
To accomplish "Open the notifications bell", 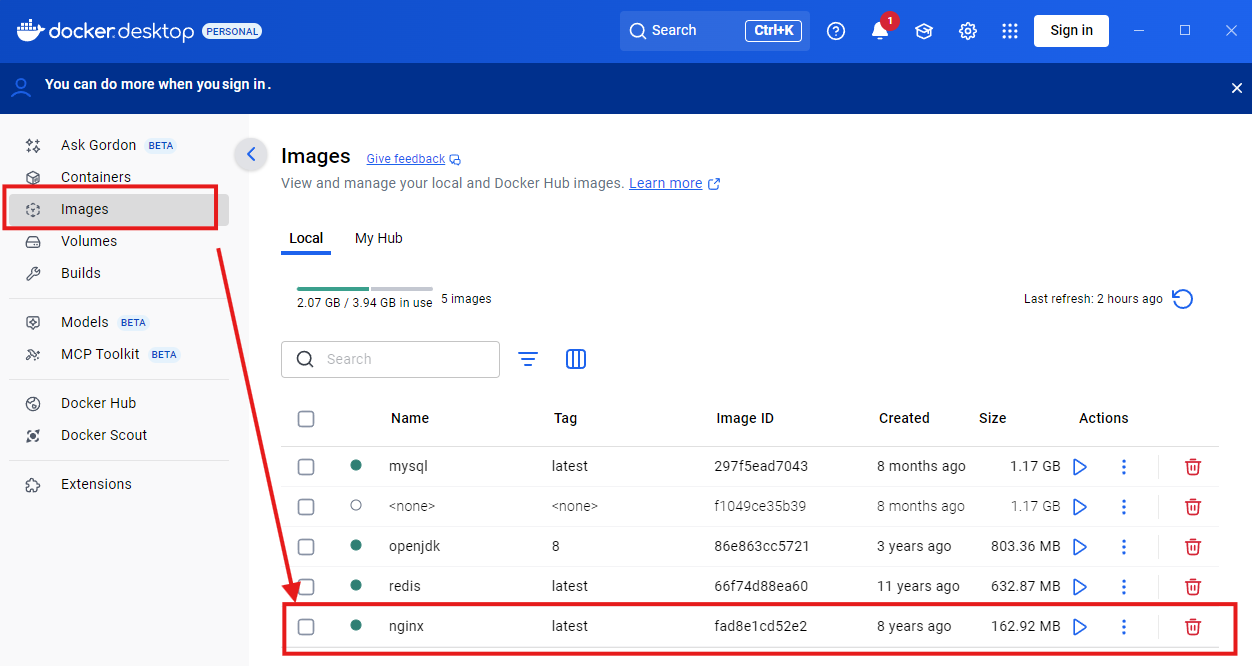I will click(x=880, y=31).
